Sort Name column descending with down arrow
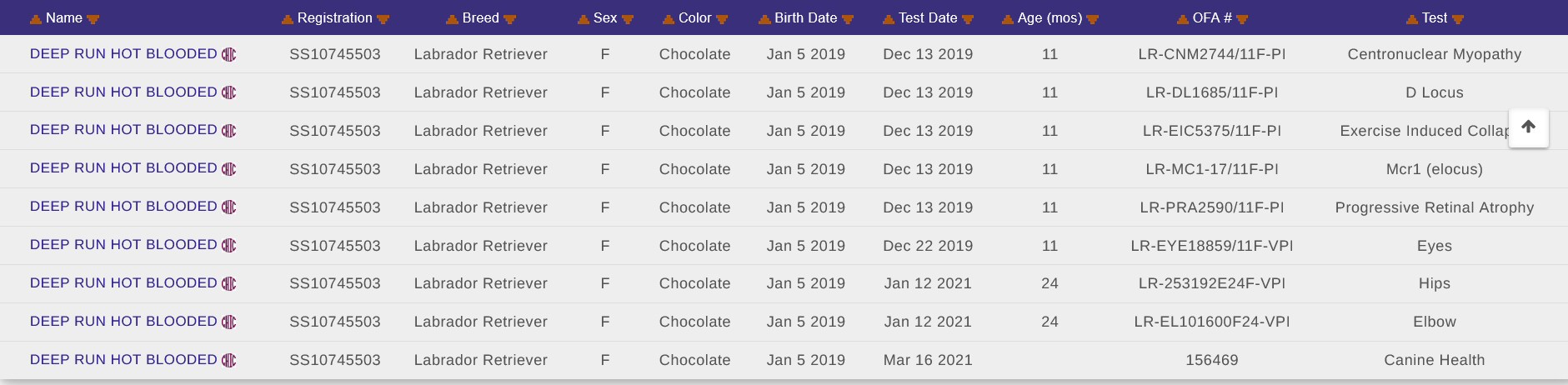Screen dimensions: 1568x385 pyautogui.click(x=93, y=19)
